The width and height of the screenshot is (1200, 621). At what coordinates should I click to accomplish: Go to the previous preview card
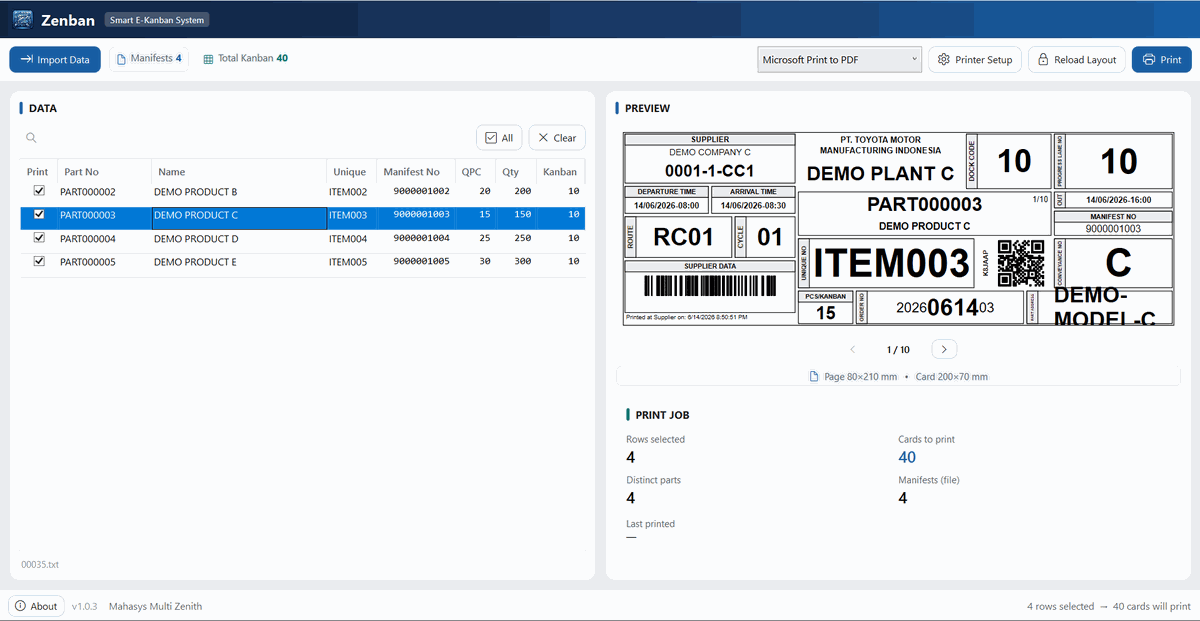(852, 349)
